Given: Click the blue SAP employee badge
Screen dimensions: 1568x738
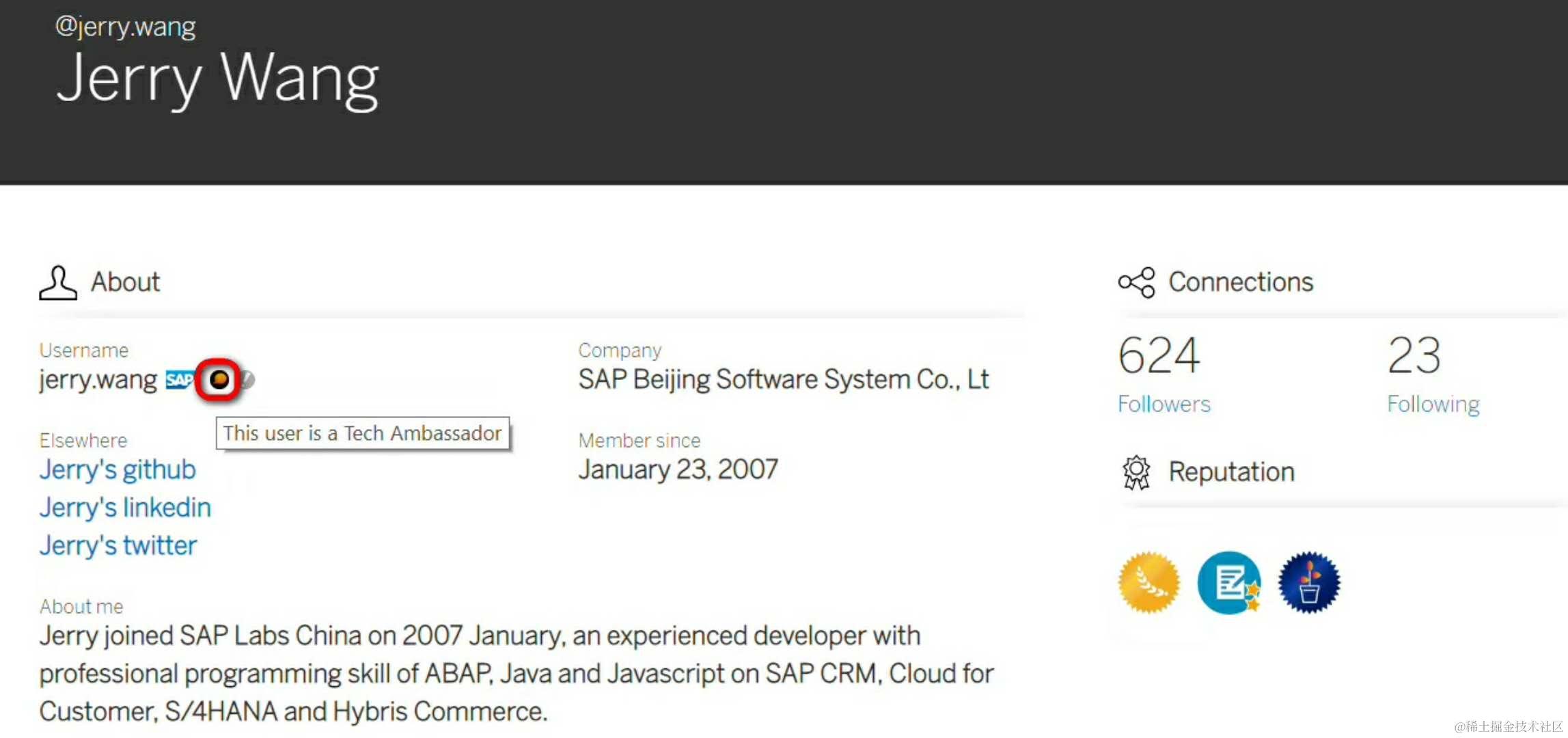Looking at the screenshot, I should pos(179,379).
